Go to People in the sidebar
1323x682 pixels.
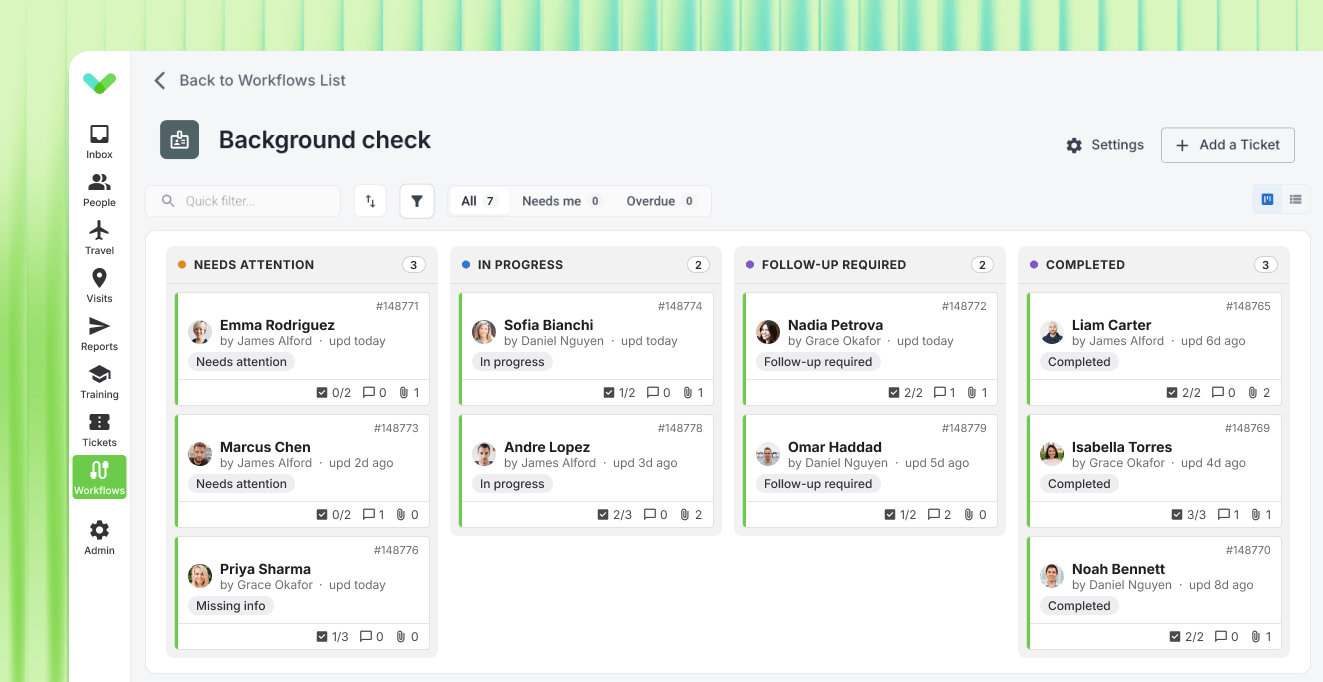(x=99, y=189)
